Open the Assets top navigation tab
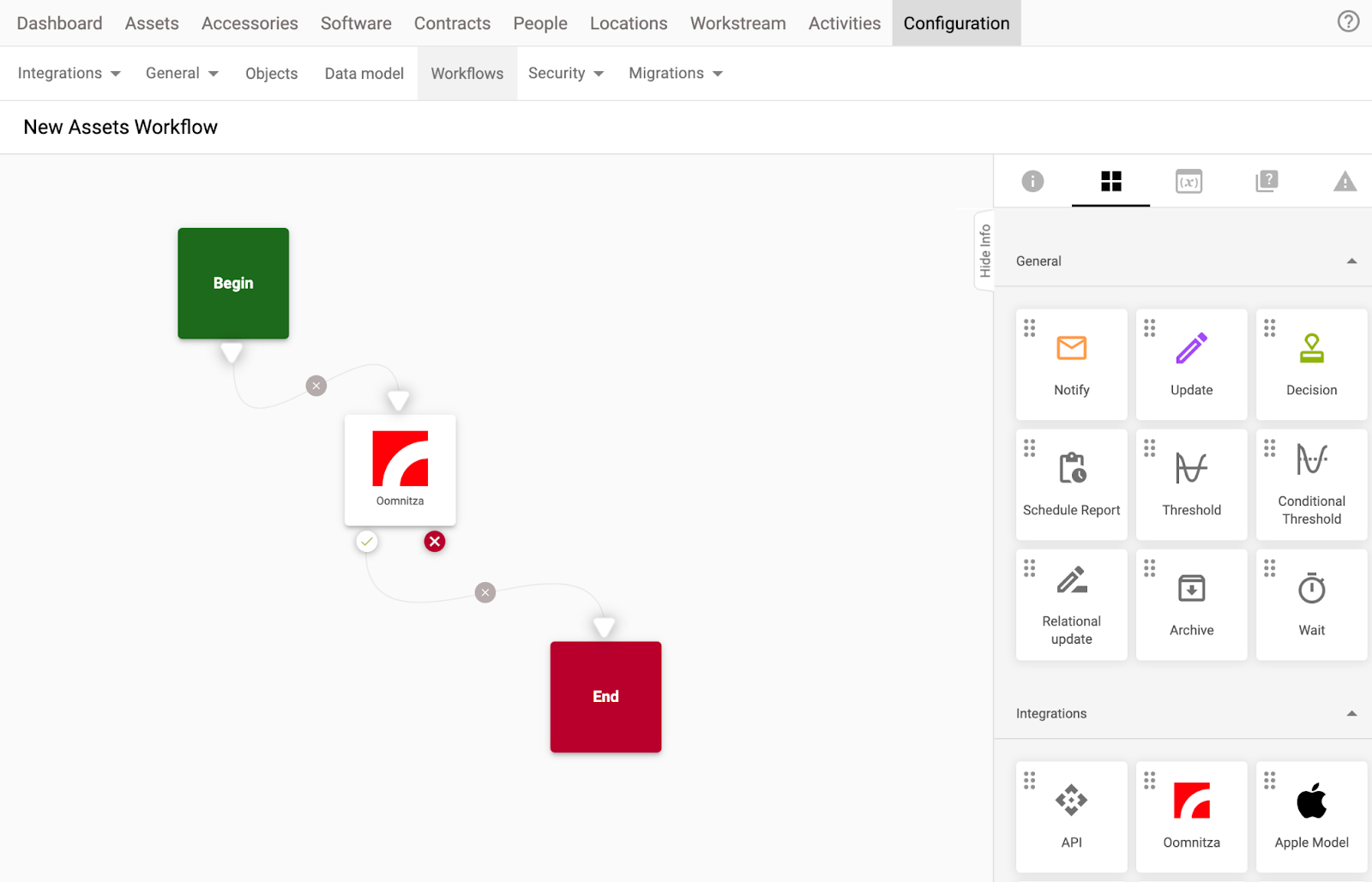The height and width of the screenshot is (882, 1372). [x=152, y=23]
